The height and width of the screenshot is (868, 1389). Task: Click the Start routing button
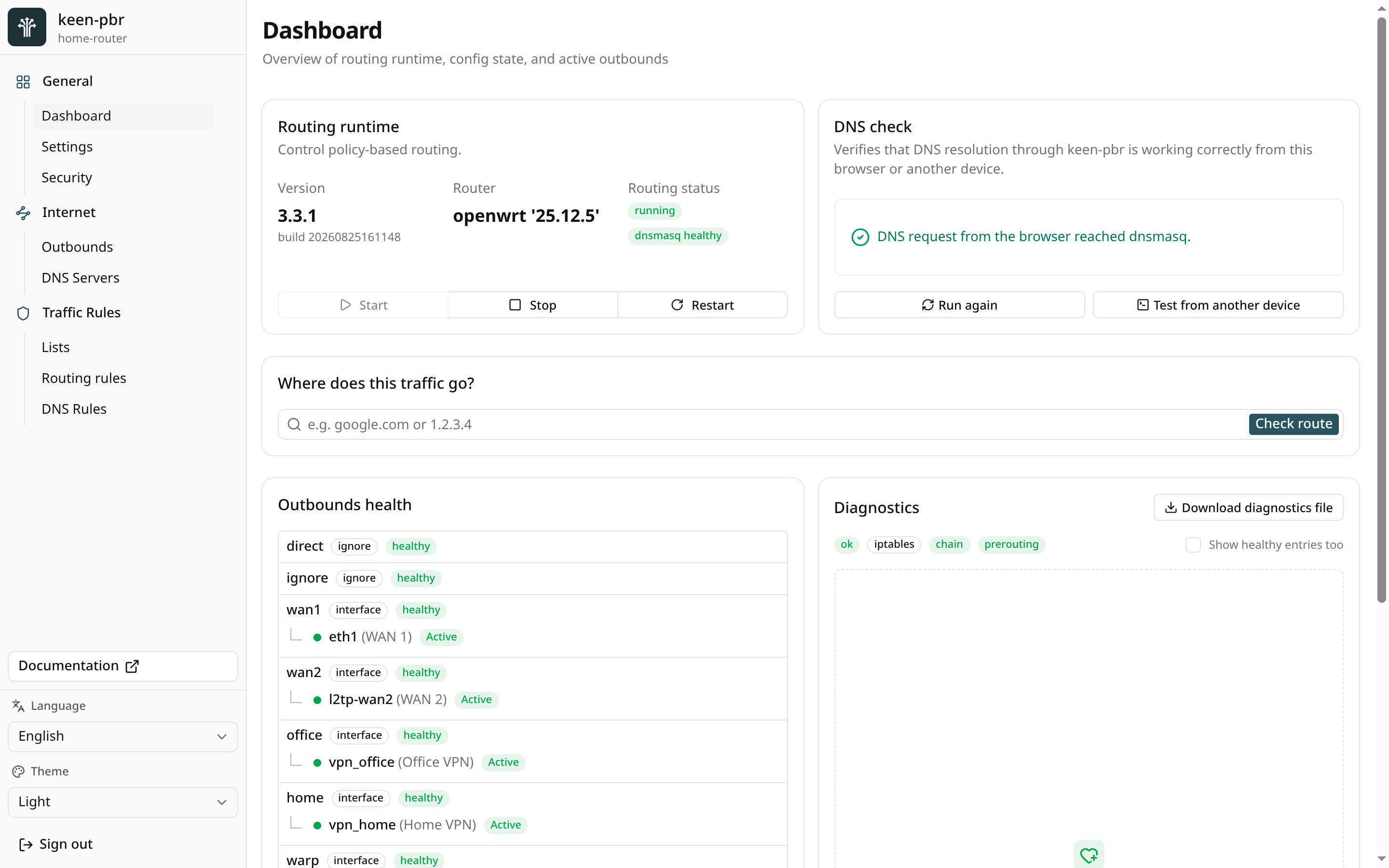pos(363,305)
